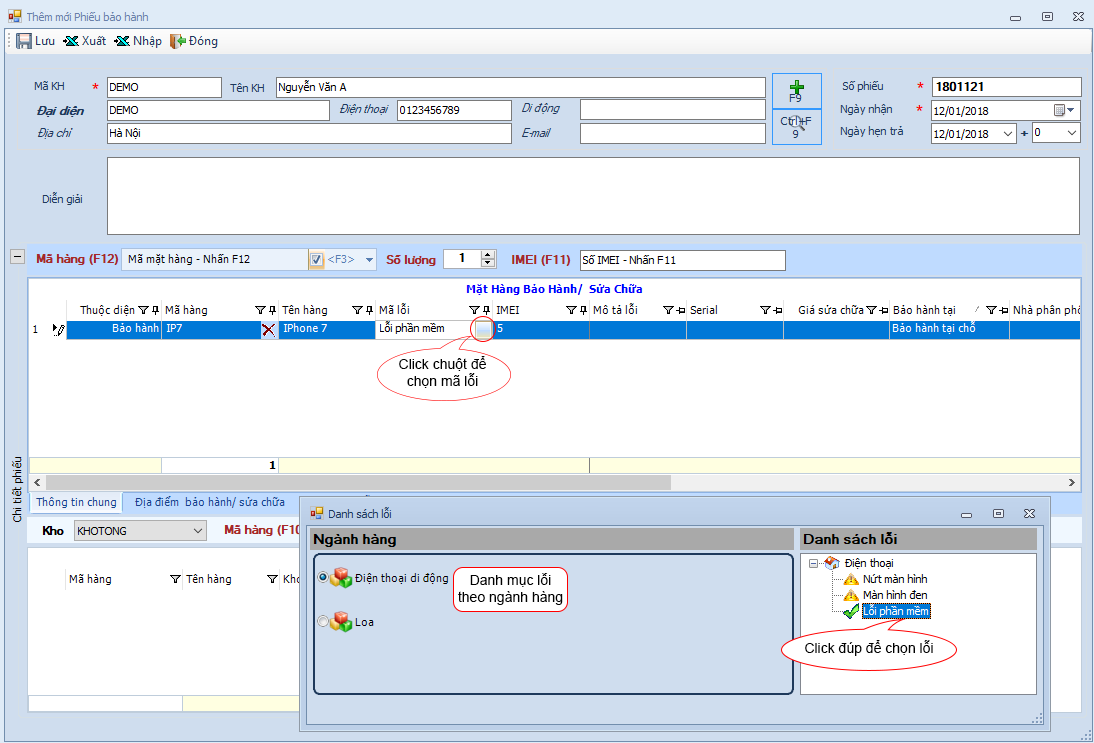1094x743 pixels.
Task: Toggle the F3 checkbox beside Mã mặt hàng
Action: click(x=316, y=260)
